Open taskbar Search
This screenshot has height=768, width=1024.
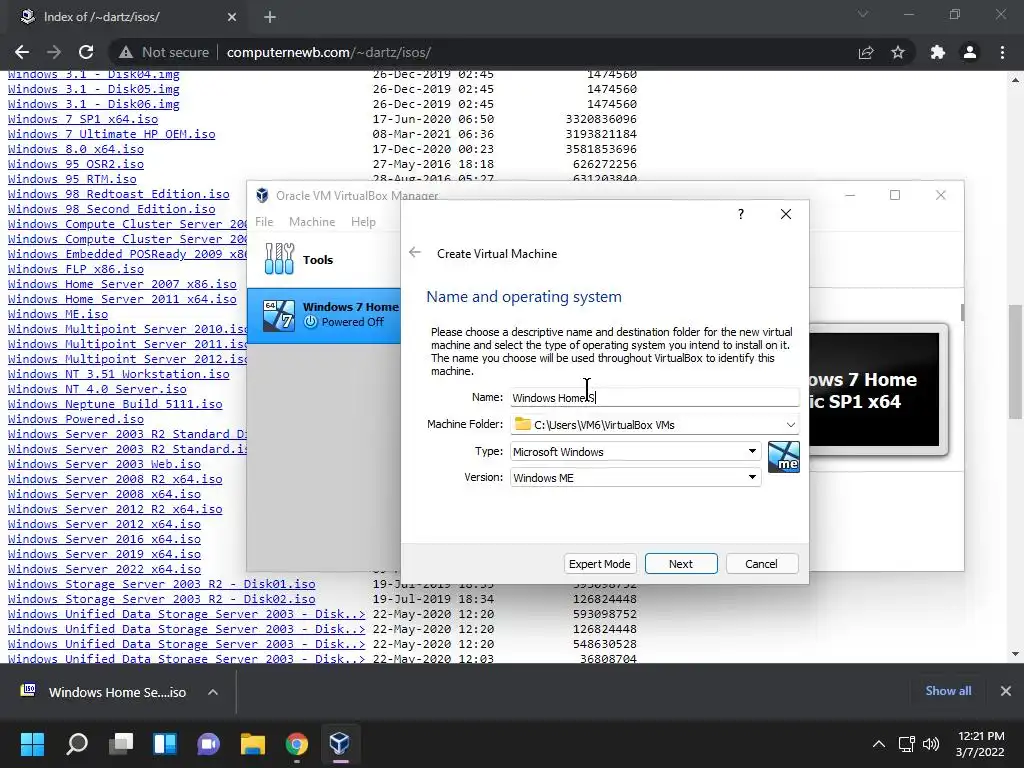[x=77, y=743]
